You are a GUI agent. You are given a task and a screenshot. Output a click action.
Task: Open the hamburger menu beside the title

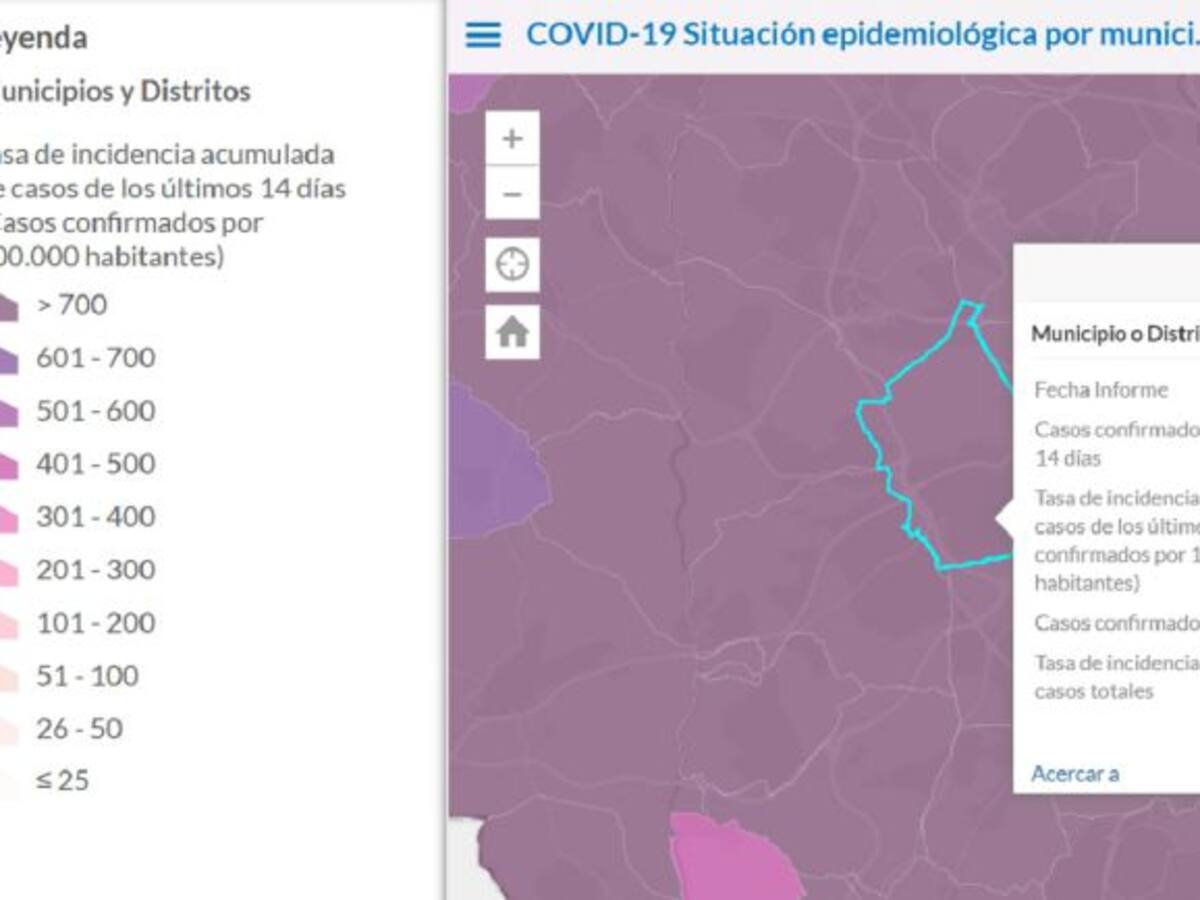pyautogui.click(x=483, y=35)
